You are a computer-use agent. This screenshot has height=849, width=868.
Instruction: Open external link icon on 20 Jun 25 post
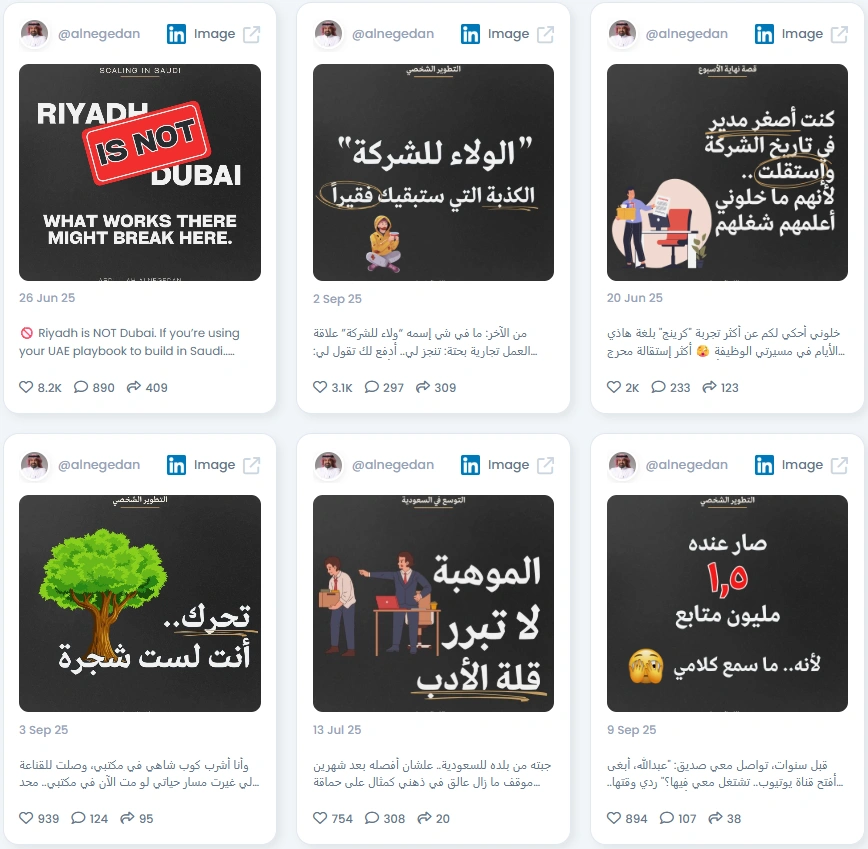click(839, 34)
